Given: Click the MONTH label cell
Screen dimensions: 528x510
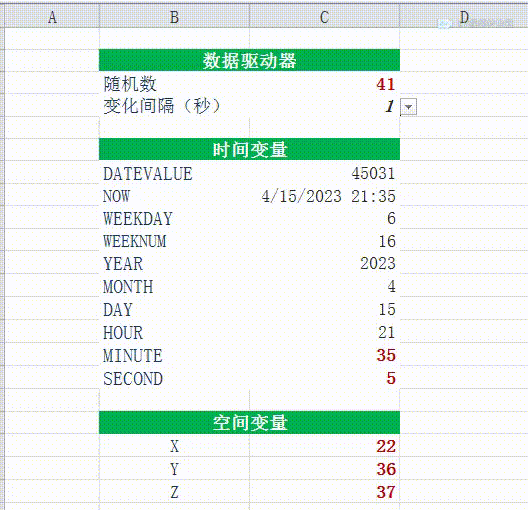Looking at the screenshot, I should pyautogui.click(x=174, y=286).
